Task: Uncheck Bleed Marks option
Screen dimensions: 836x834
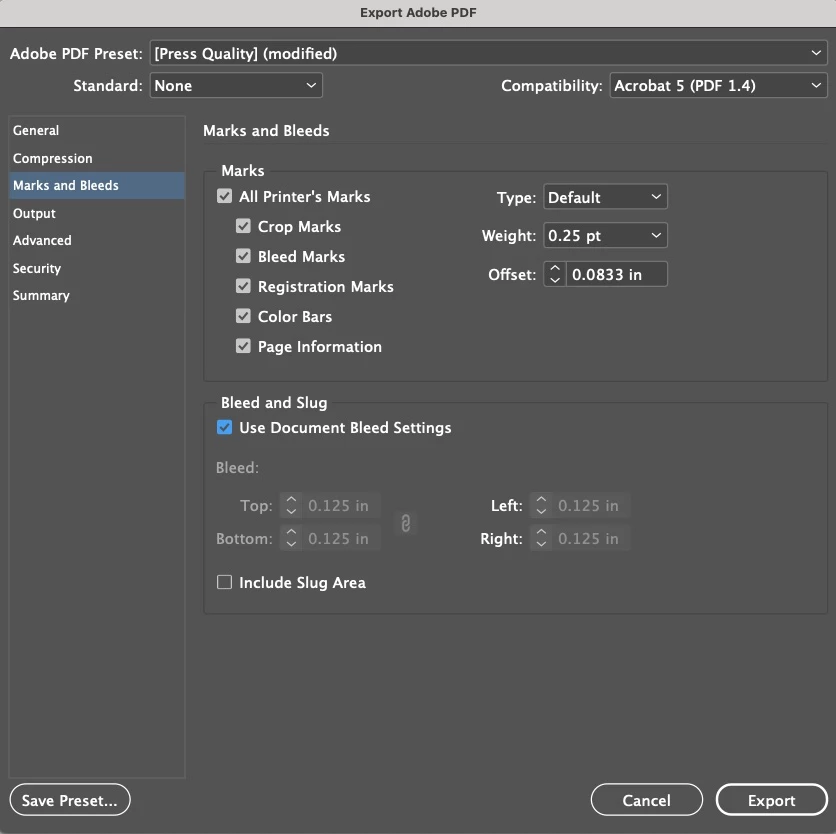Action: click(x=243, y=256)
